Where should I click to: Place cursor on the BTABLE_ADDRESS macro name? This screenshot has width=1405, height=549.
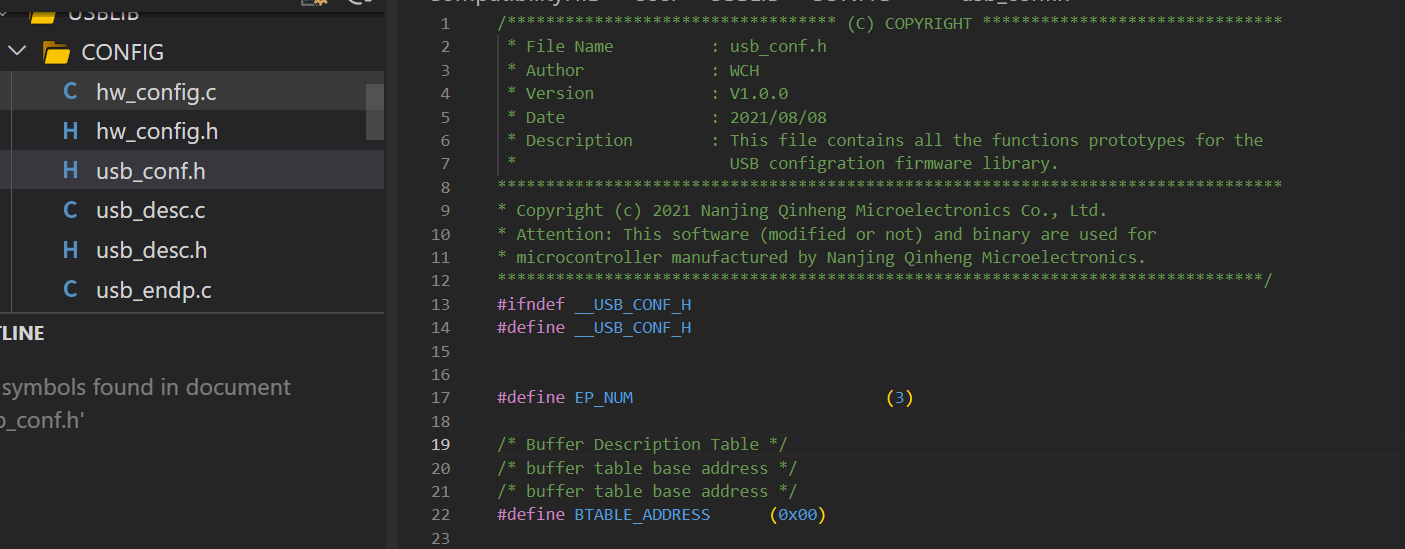pos(642,515)
